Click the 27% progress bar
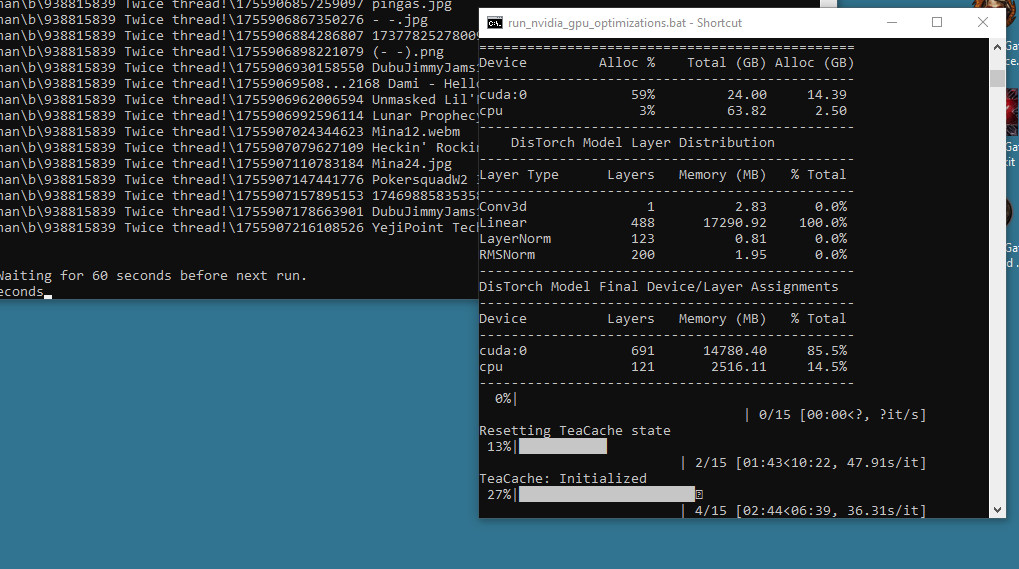1019x569 pixels. click(606, 494)
